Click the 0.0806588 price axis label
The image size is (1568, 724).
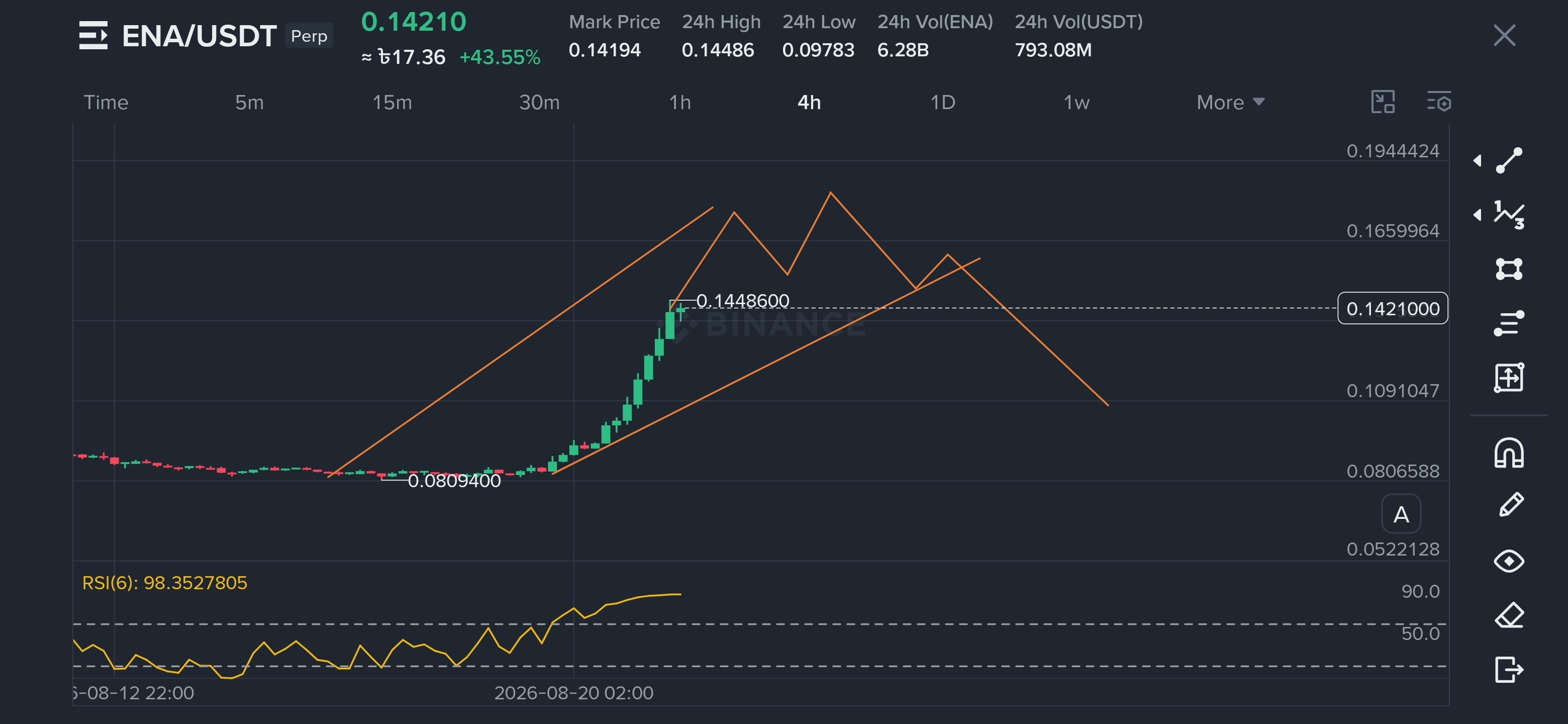(x=1393, y=471)
